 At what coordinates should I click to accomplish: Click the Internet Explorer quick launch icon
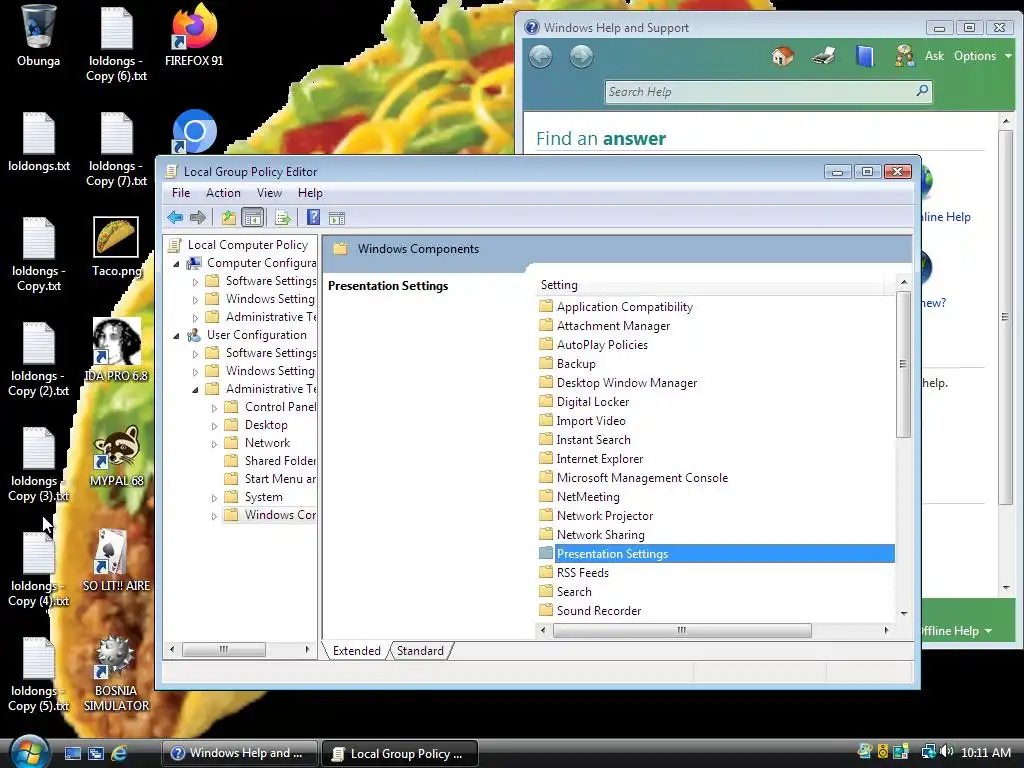pyautogui.click(x=118, y=753)
